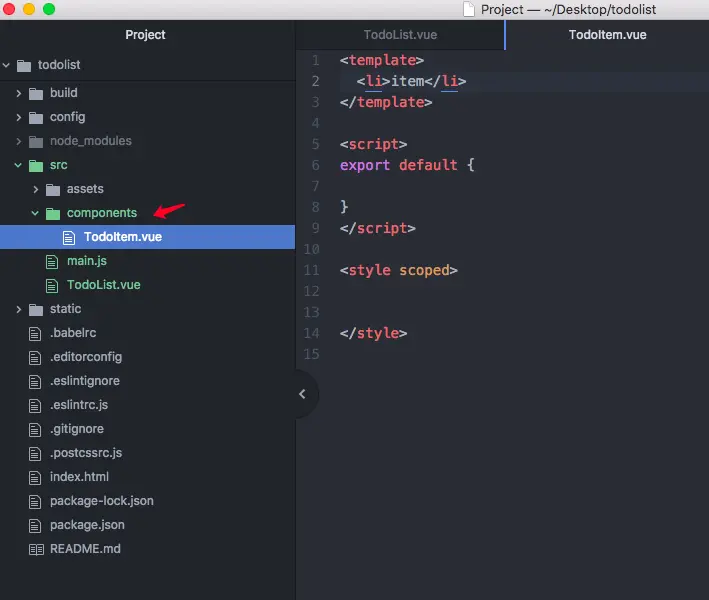
Task: Click line number 6 in the gutter
Action: [315, 165]
